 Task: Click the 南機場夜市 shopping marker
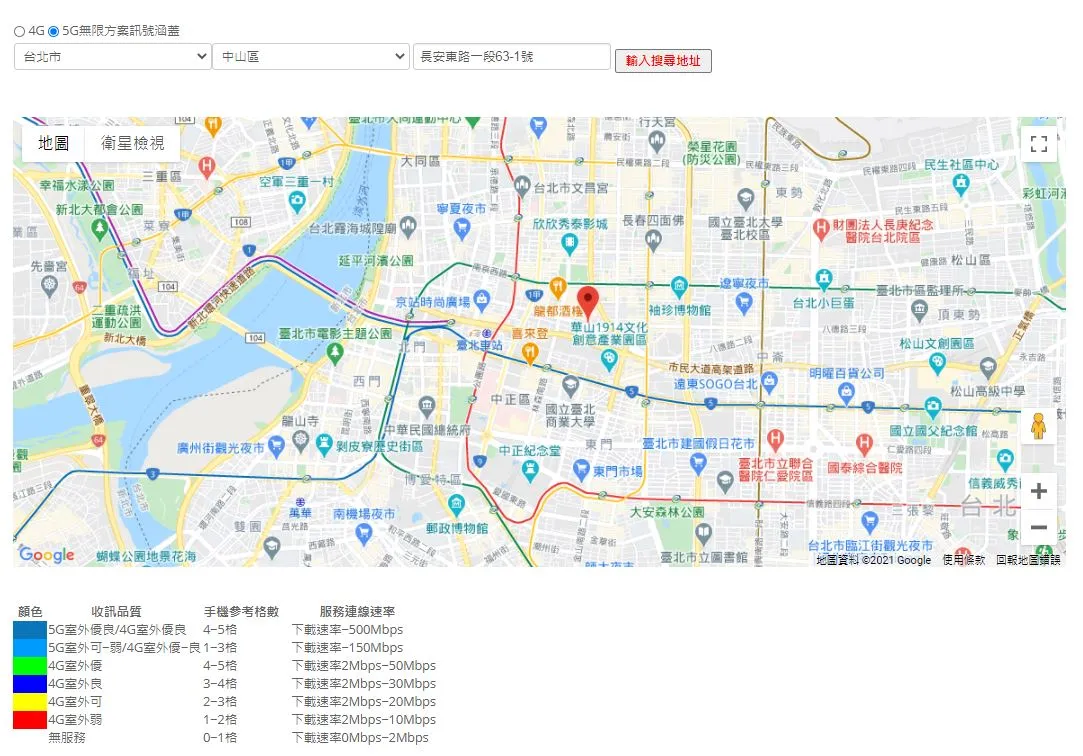point(363,532)
